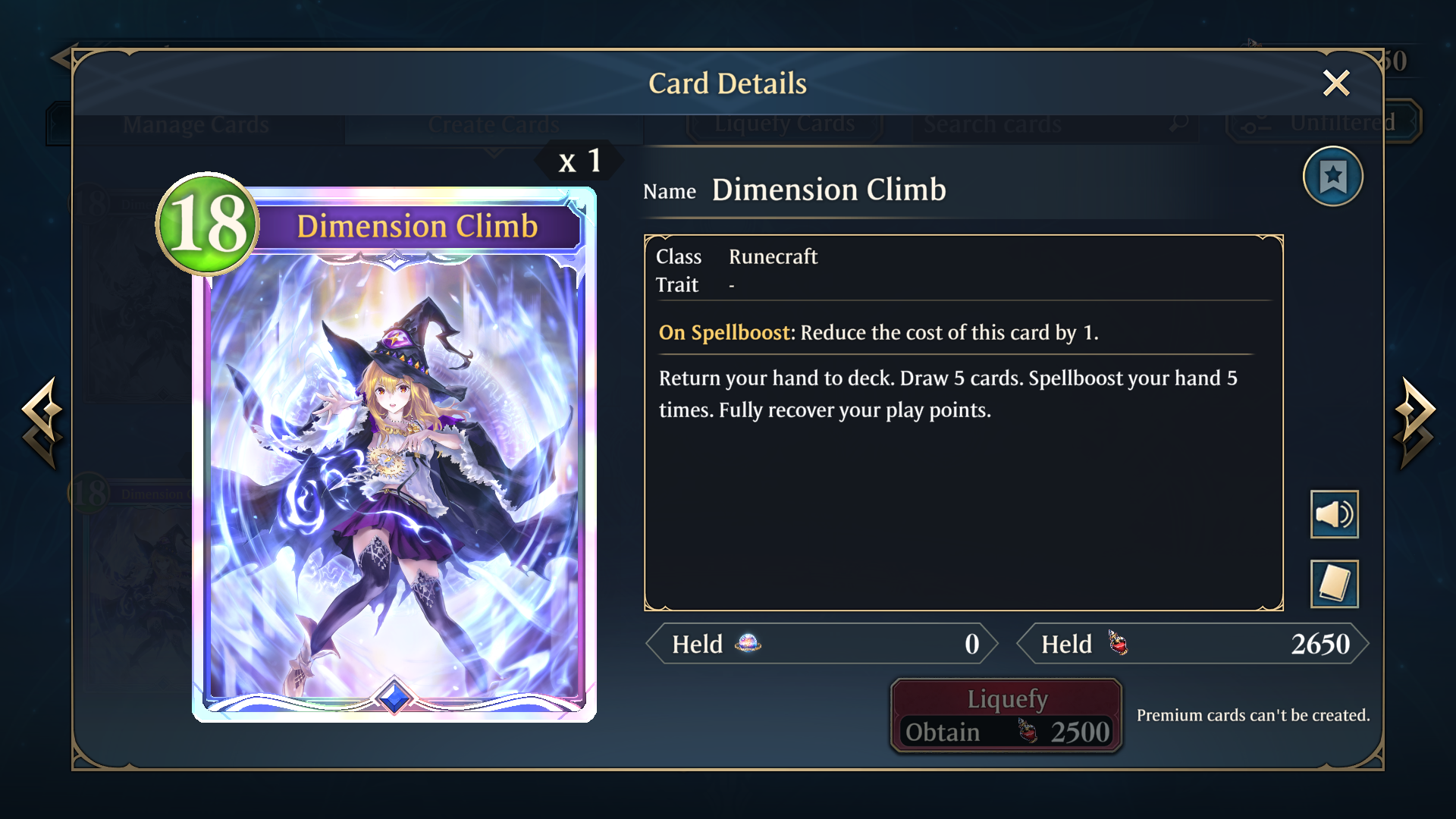Screen dimensions: 1456x819
Task: Go to next card with right arrow
Action: [x=1414, y=422]
